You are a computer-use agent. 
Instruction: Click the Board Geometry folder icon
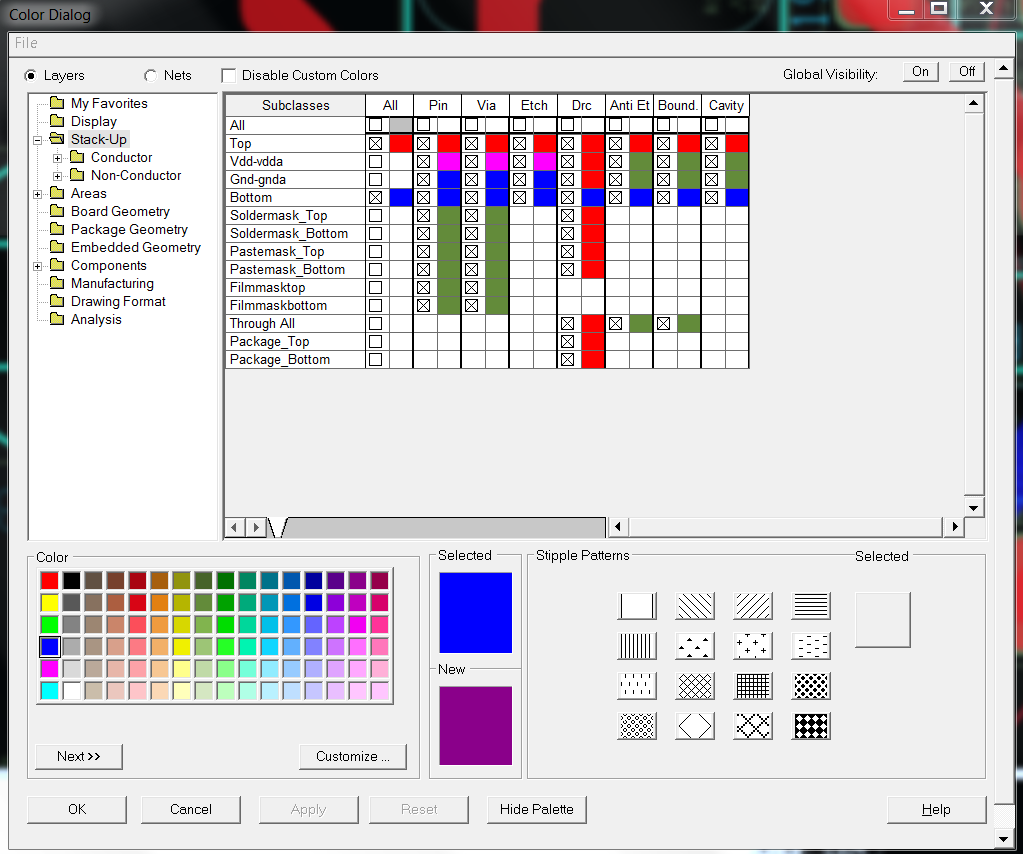56,212
